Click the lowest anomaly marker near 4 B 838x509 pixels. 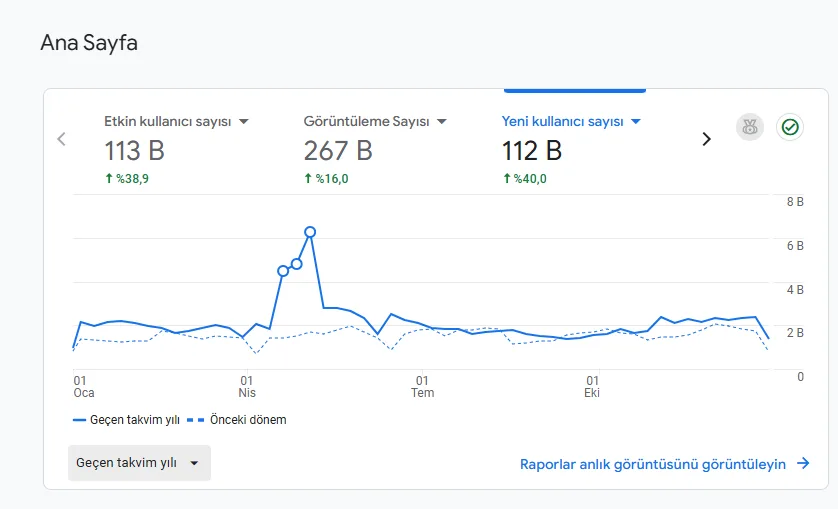coord(283,271)
